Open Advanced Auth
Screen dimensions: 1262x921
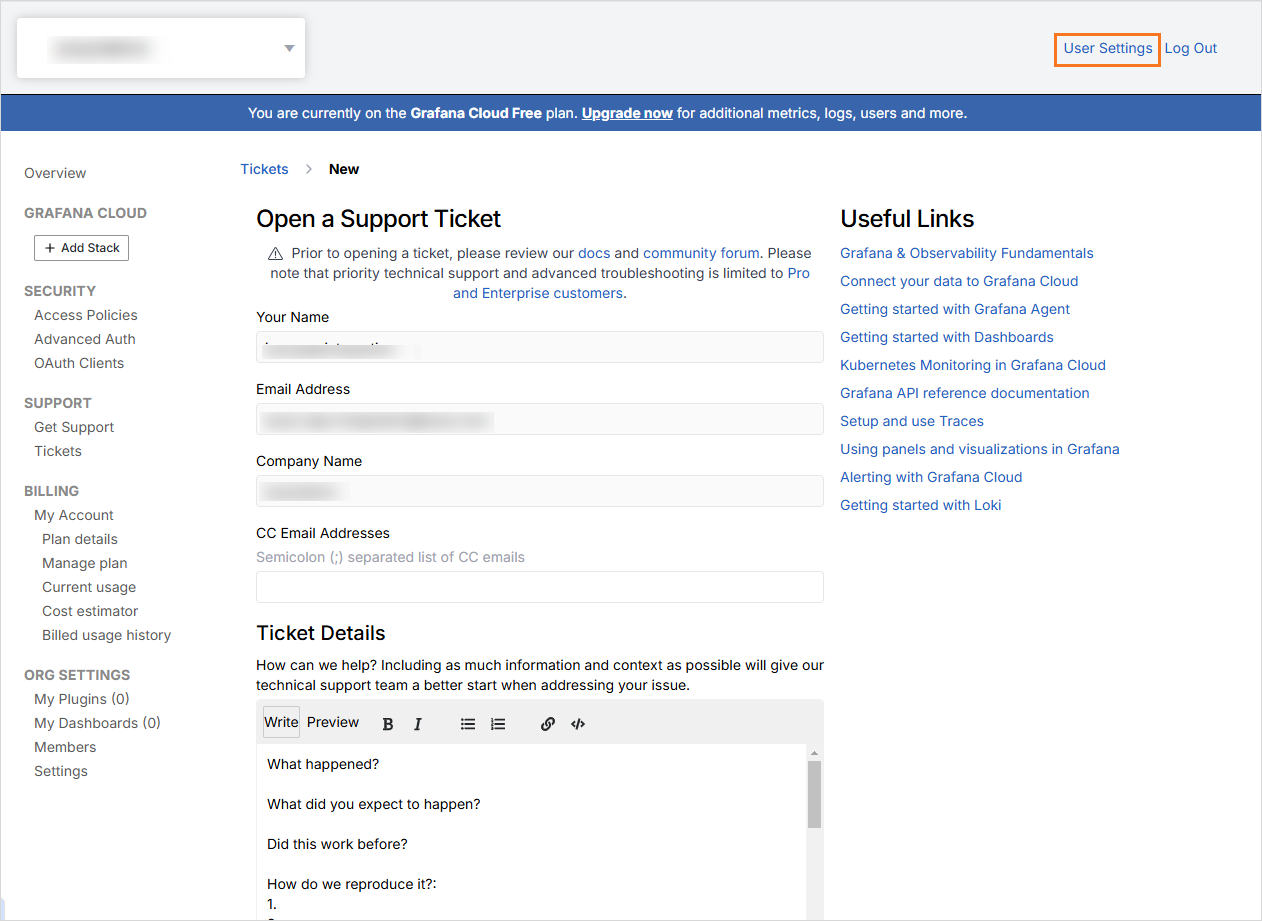tap(85, 339)
